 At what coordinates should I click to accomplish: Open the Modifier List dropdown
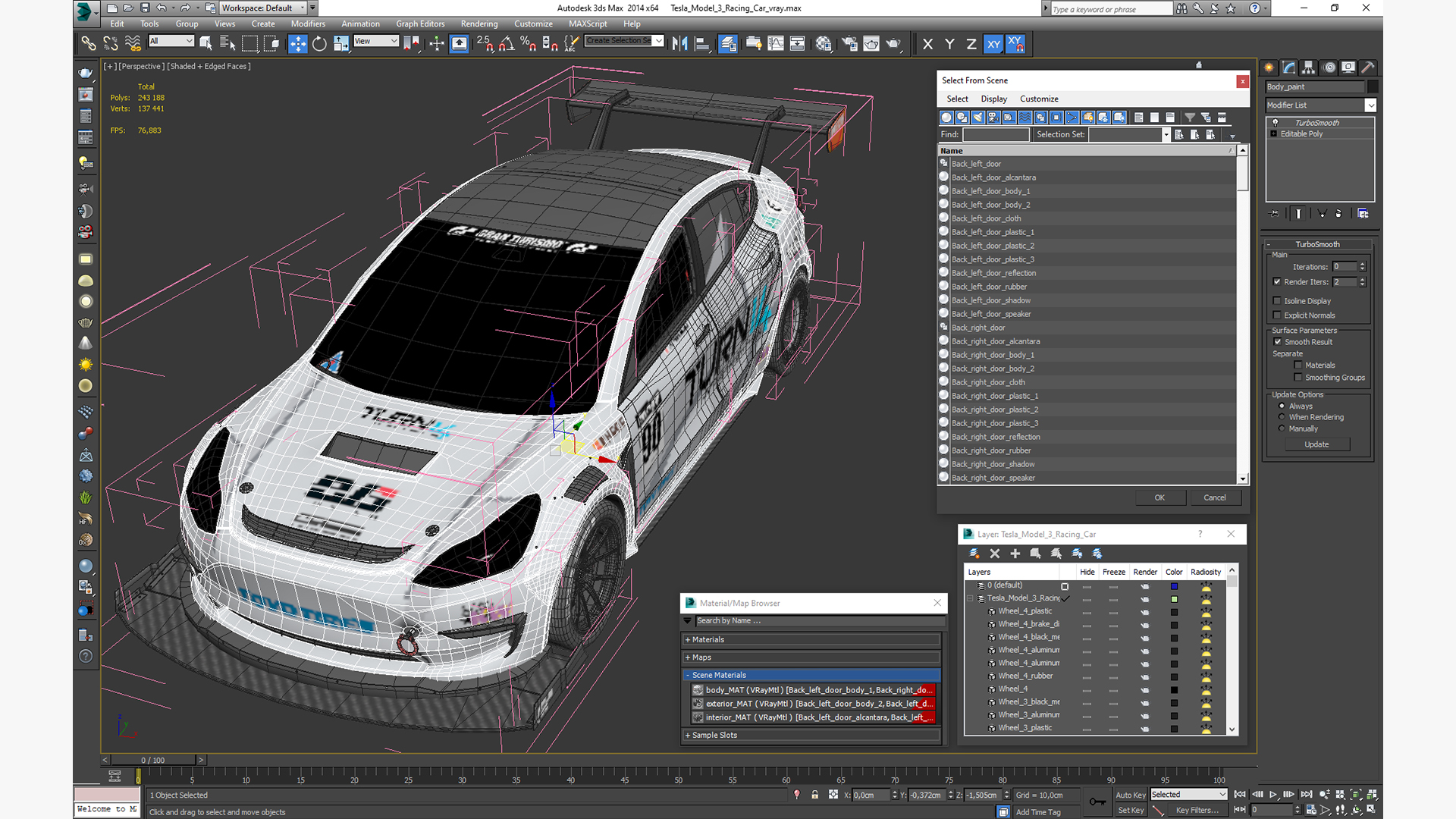click(1370, 105)
